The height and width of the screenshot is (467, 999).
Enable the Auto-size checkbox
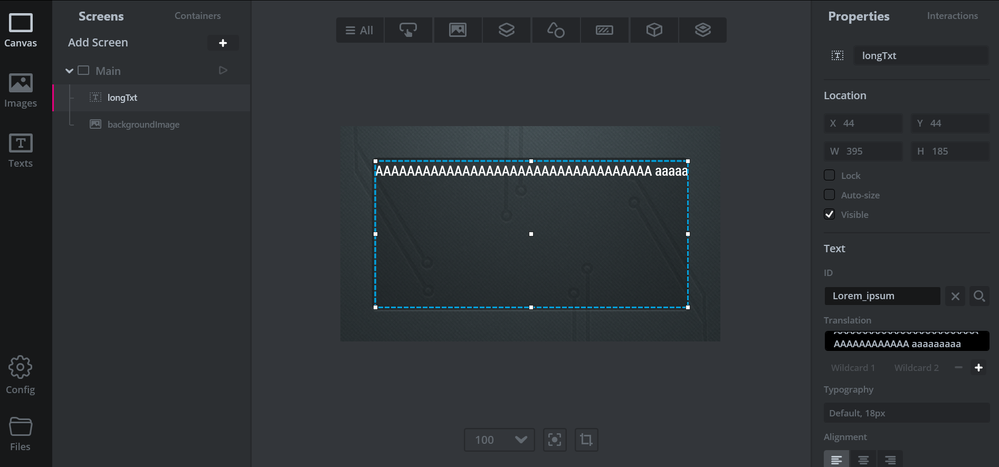click(x=829, y=195)
